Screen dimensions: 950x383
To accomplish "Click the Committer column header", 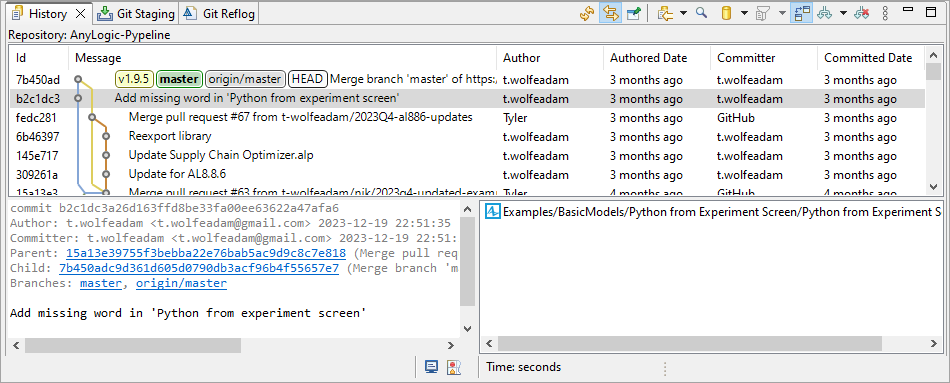I will (x=763, y=58).
